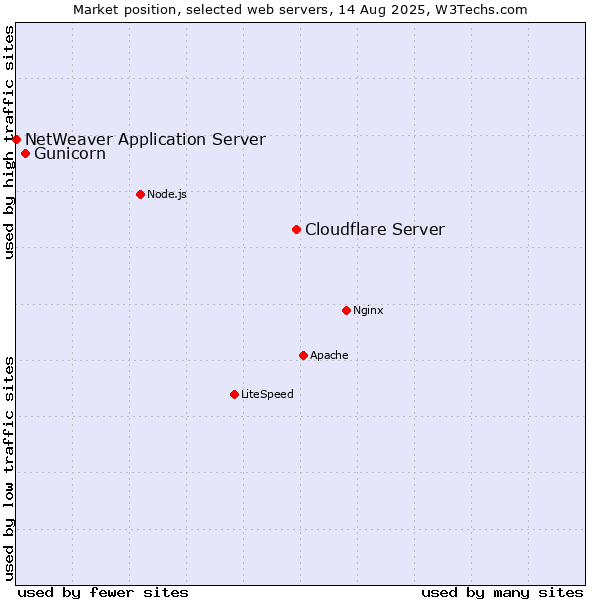The width and height of the screenshot is (600, 600).
Task: Click the 'used by fewer sites' axis label
Action: [103, 593]
